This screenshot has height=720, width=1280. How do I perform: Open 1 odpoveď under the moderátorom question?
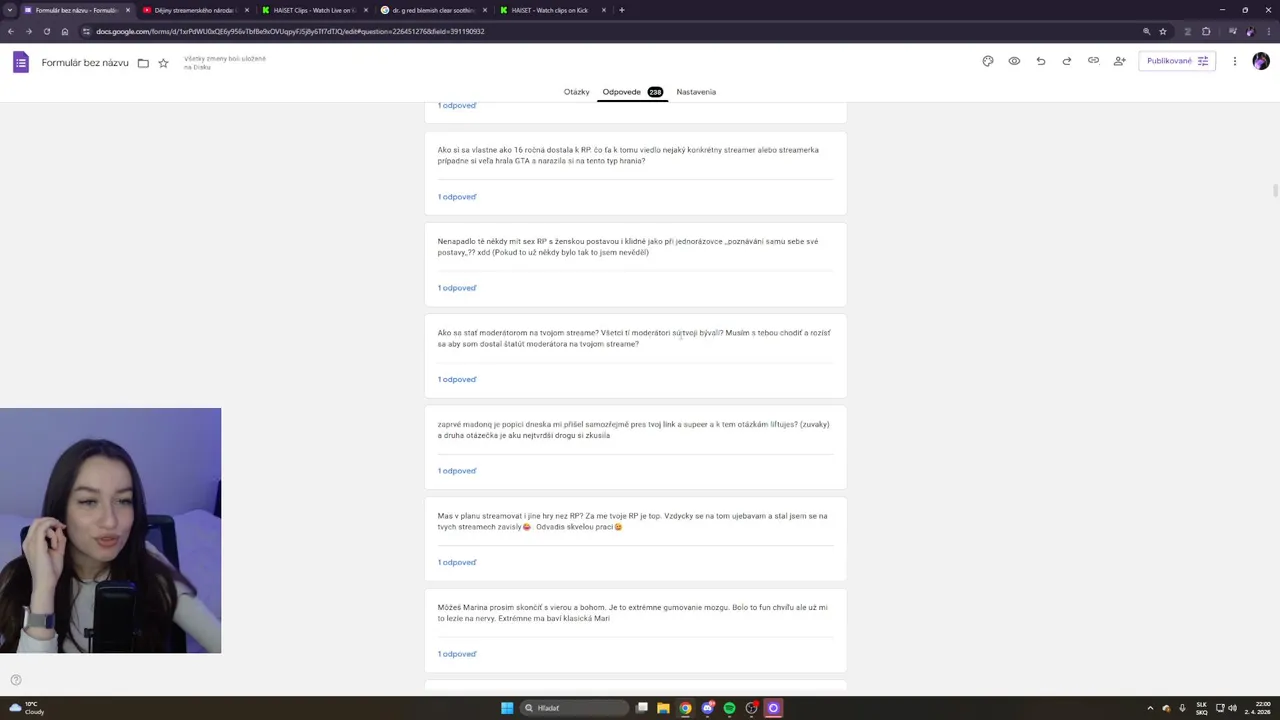coord(457,379)
